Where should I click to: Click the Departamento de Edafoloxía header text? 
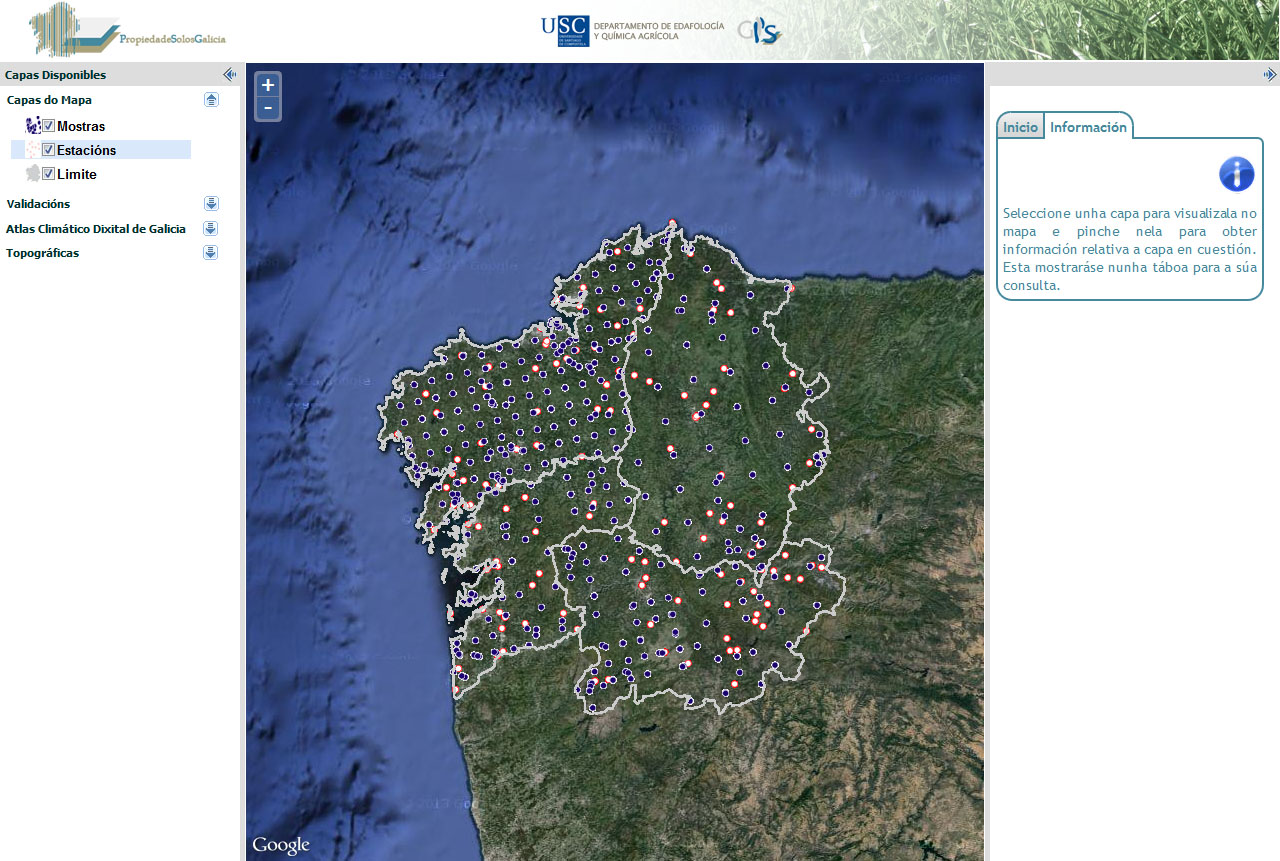click(658, 31)
